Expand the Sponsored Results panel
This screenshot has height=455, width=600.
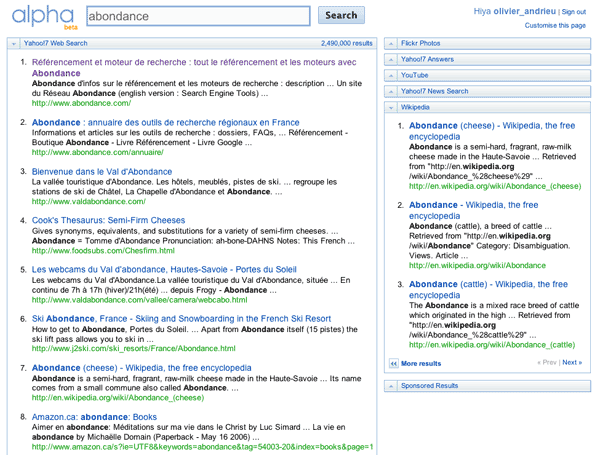point(391,386)
